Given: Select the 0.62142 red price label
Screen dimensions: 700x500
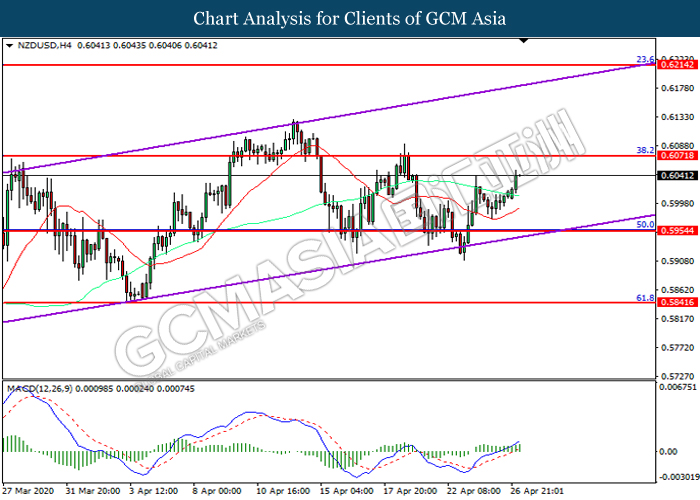Looking at the screenshot, I should (677, 65).
